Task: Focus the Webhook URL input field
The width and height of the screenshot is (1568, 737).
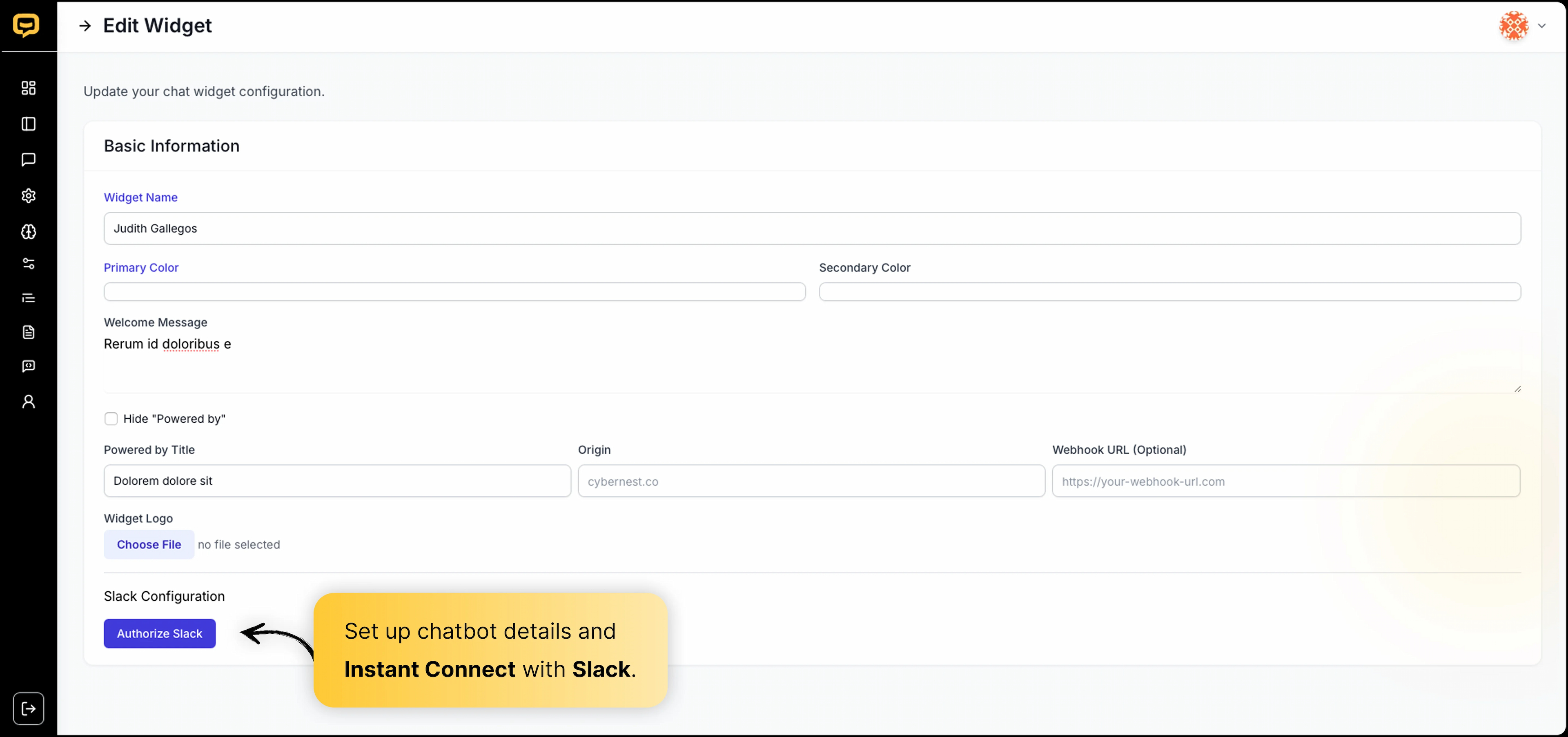Action: (1285, 481)
